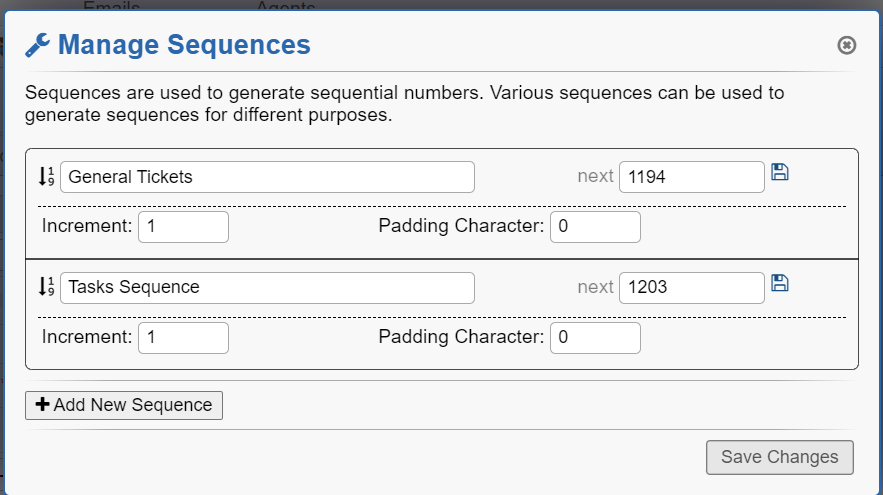Click the sequences description paragraph
Image resolution: width=883 pixels, height=495 pixels.
click(x=404, y=104)
